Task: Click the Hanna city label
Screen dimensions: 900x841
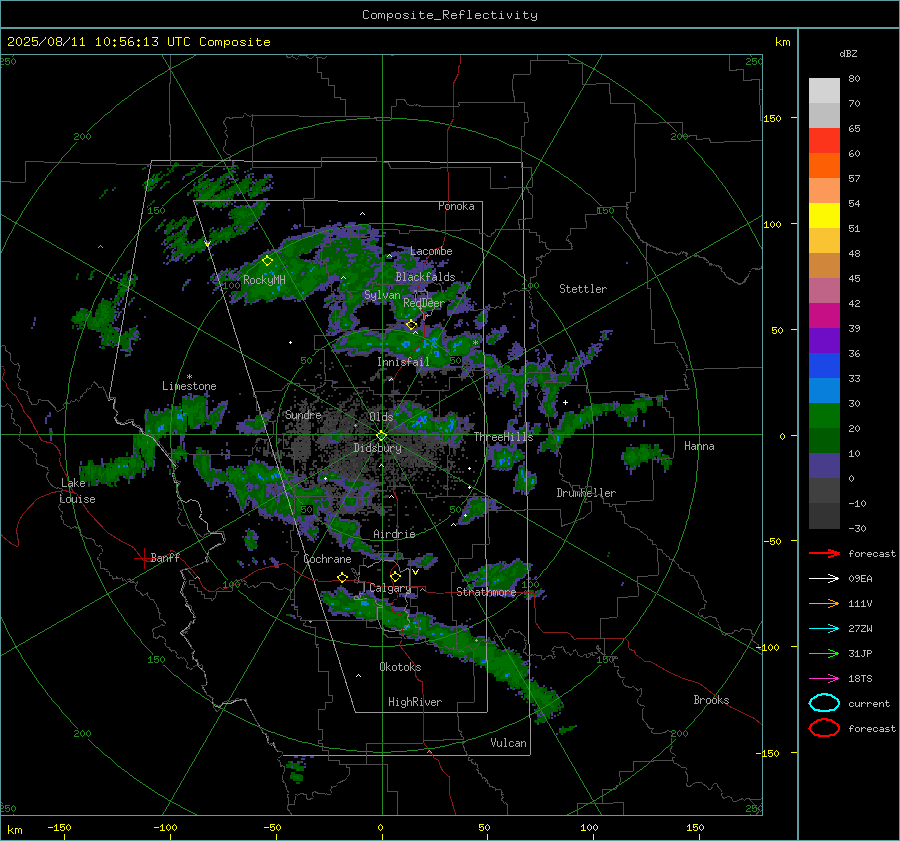Action: click(699, 446)
